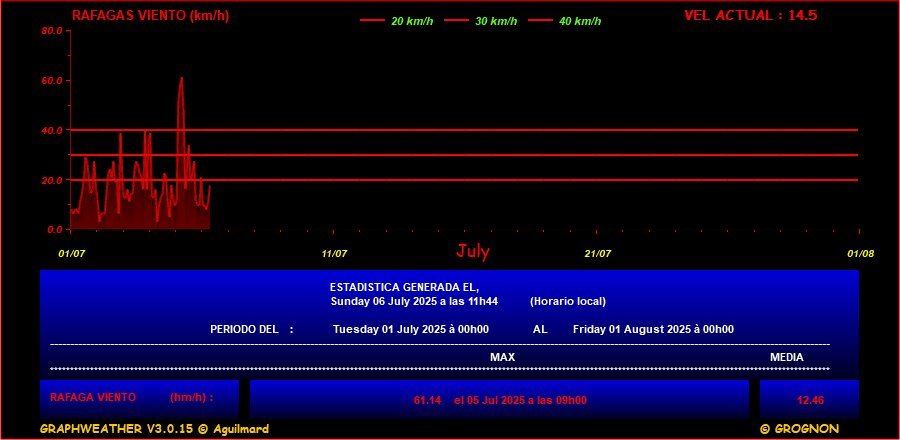Screen dimensions: 900x440
Task: Click the 60.0 y-axis label
Action: pyautogui.click(x=52, y=80)
